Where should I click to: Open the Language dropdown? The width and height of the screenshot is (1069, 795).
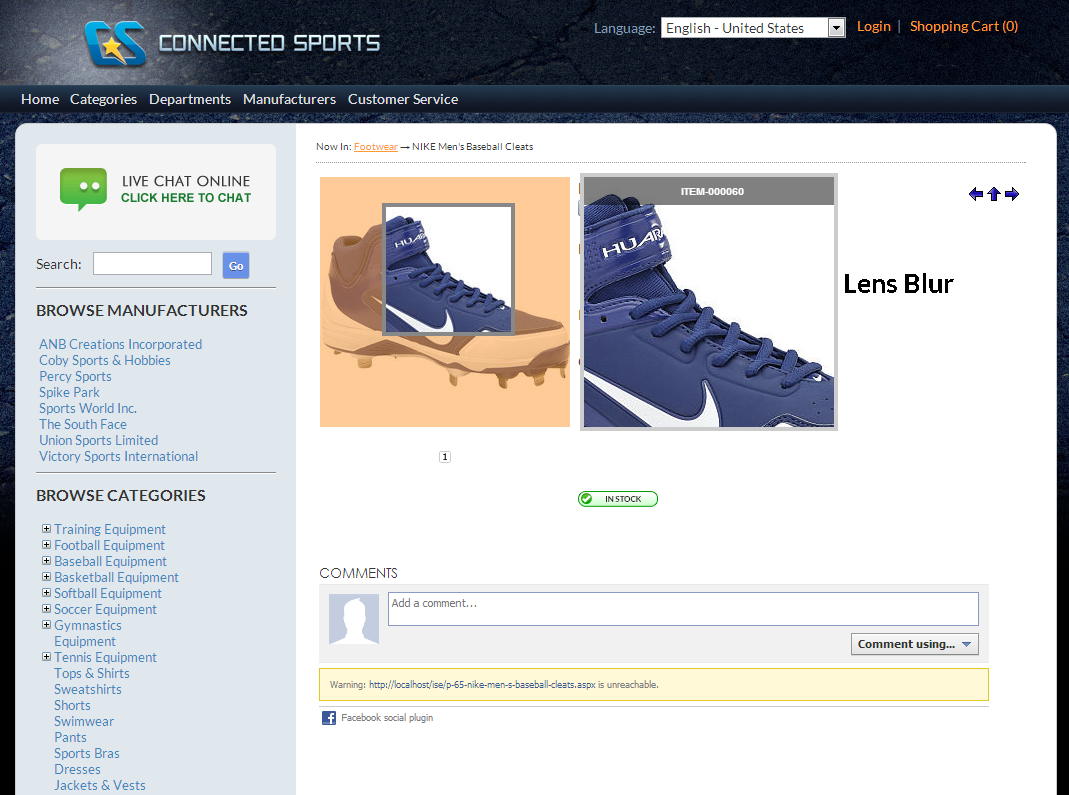click(x=753, y=28)
